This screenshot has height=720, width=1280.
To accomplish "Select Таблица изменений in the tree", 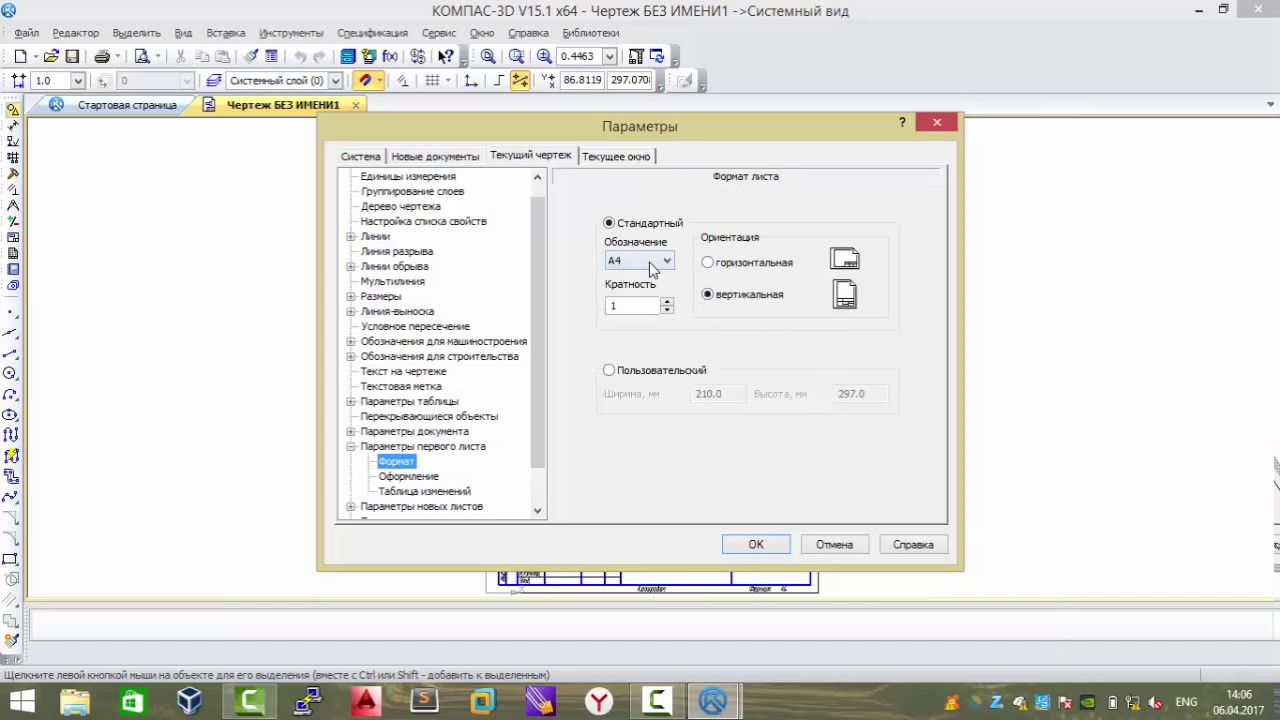I will [424, 492].
